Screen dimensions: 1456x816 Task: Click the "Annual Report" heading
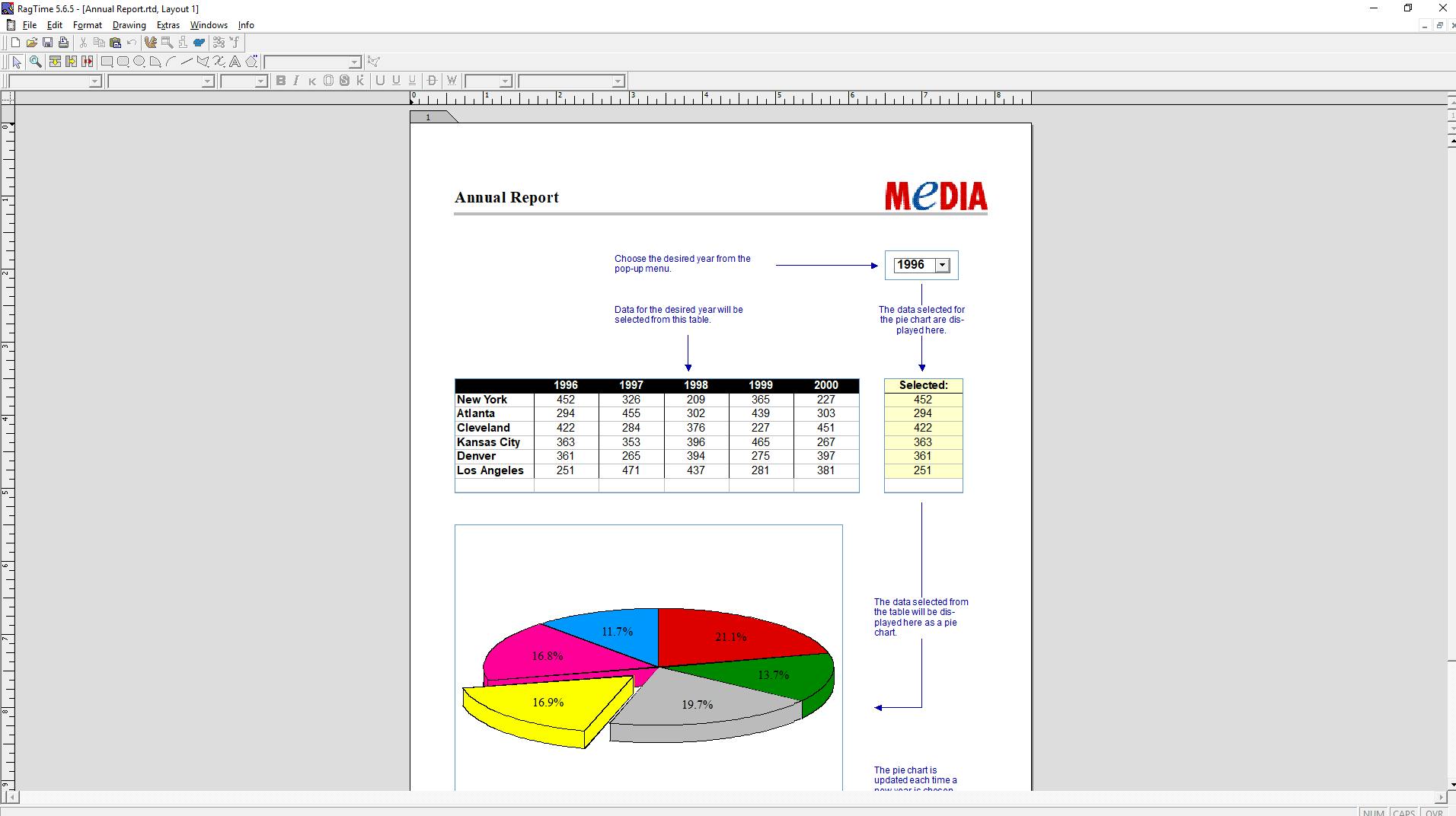(506, 197)
